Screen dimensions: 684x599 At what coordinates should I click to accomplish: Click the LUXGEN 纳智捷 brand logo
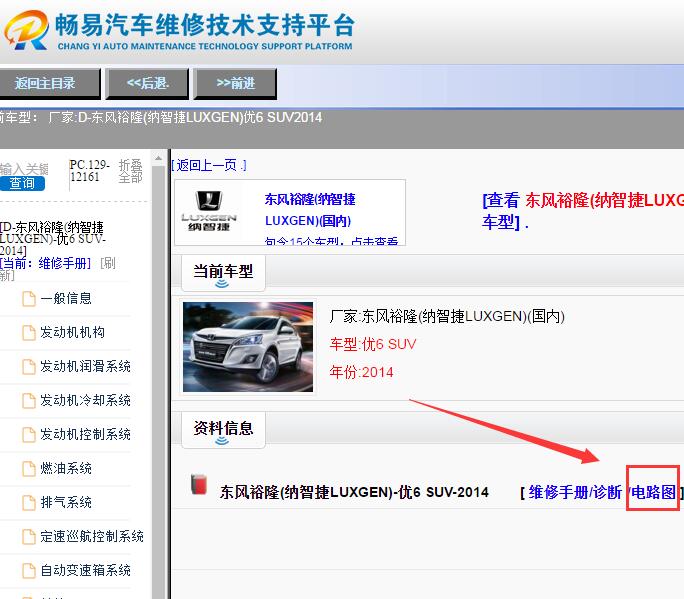pyautogui.click(x=209, y=211)
